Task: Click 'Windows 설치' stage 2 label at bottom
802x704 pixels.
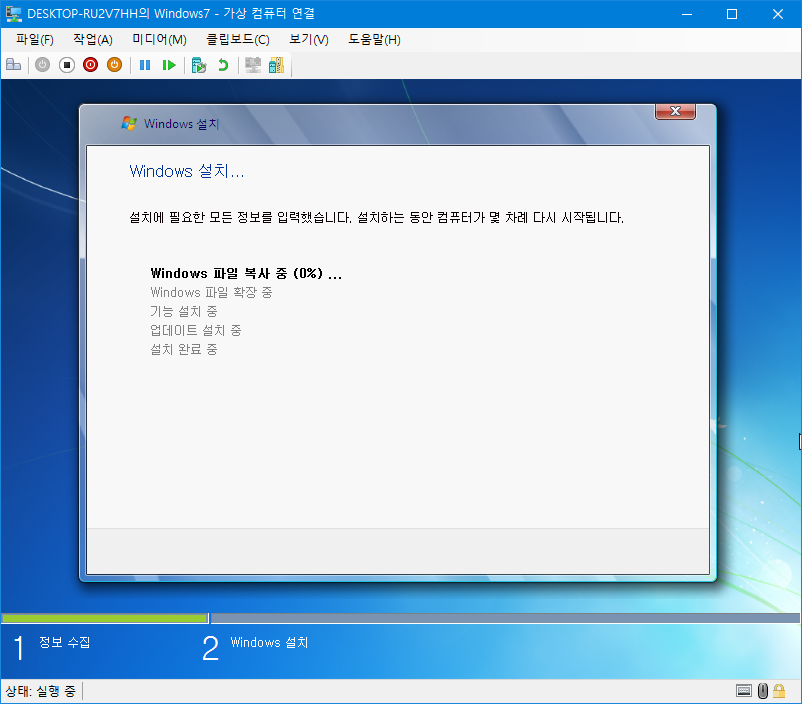Action: 269,642
